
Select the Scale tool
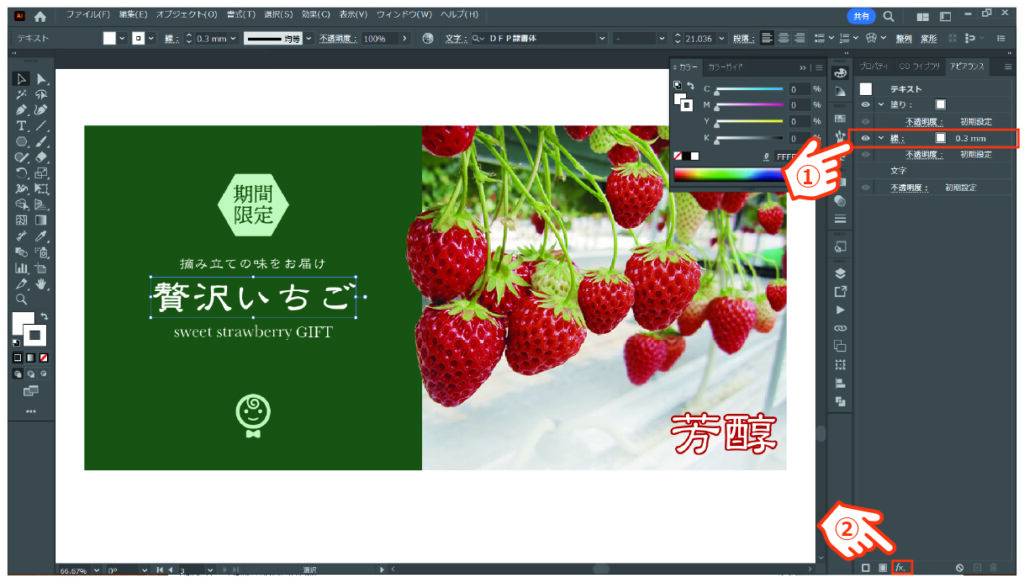click(x=41, y=173)
